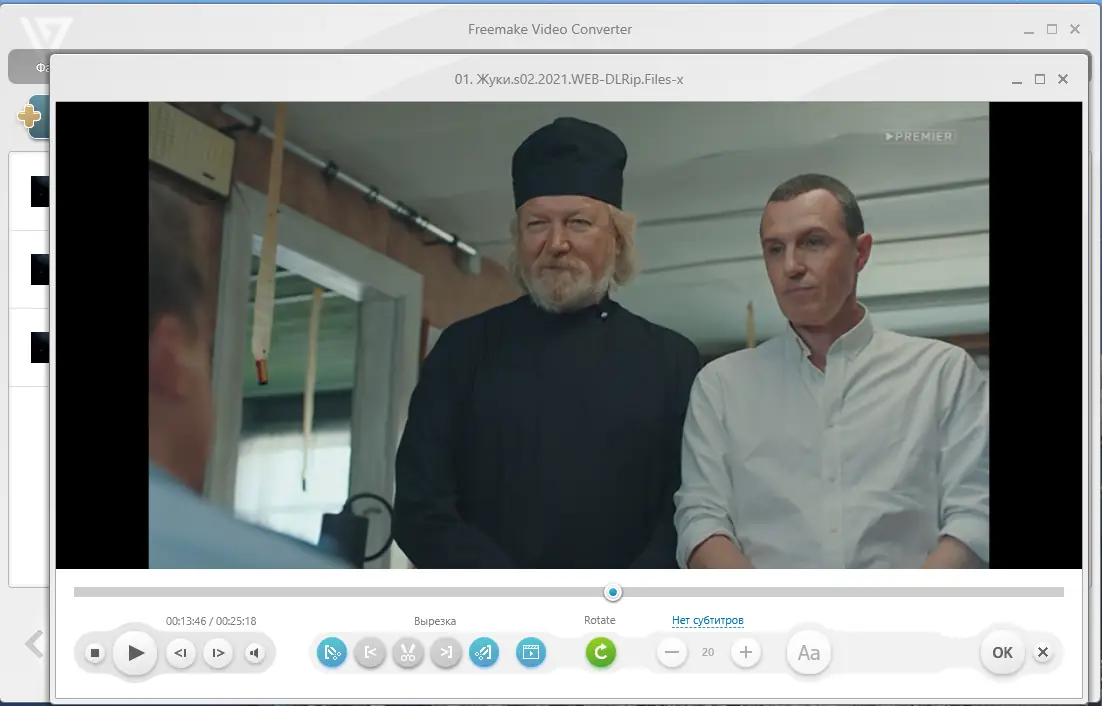
Task: Cut selection with the scissors button
Action: coord(408,653)
